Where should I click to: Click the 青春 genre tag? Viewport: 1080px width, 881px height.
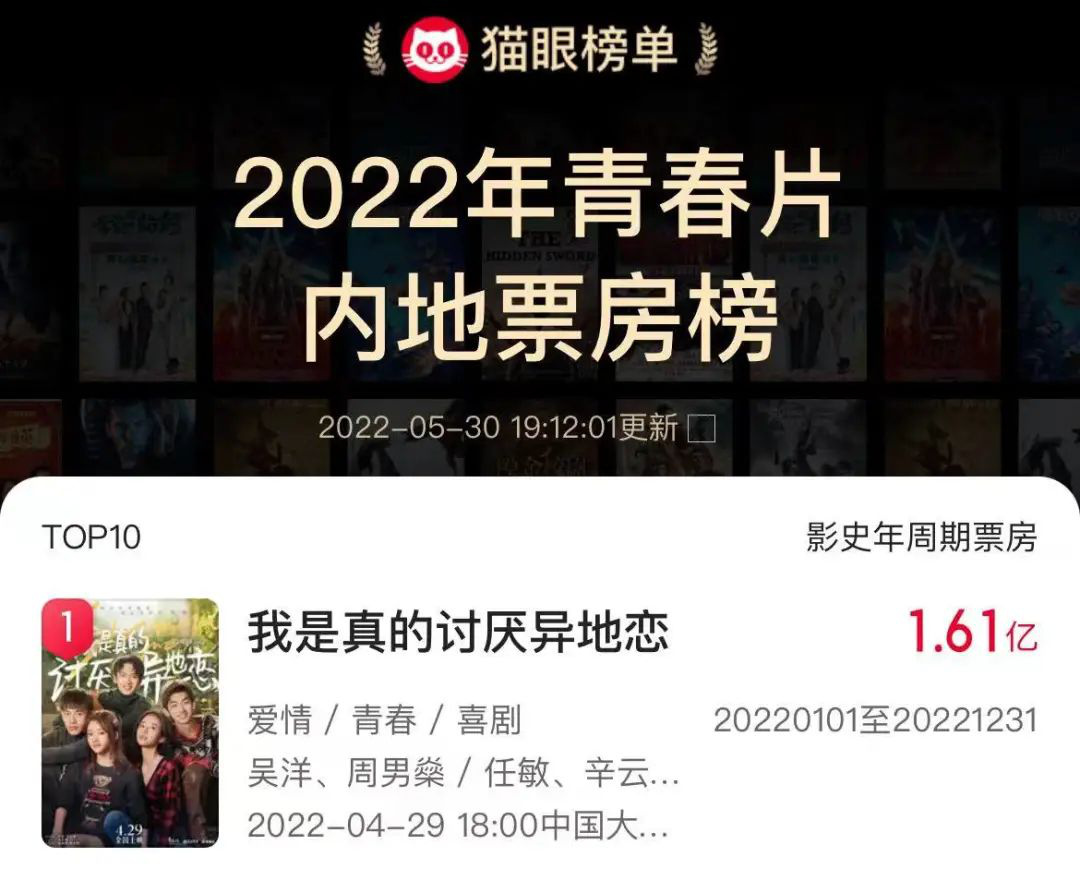pyautogui.click(x=384, y=721)
